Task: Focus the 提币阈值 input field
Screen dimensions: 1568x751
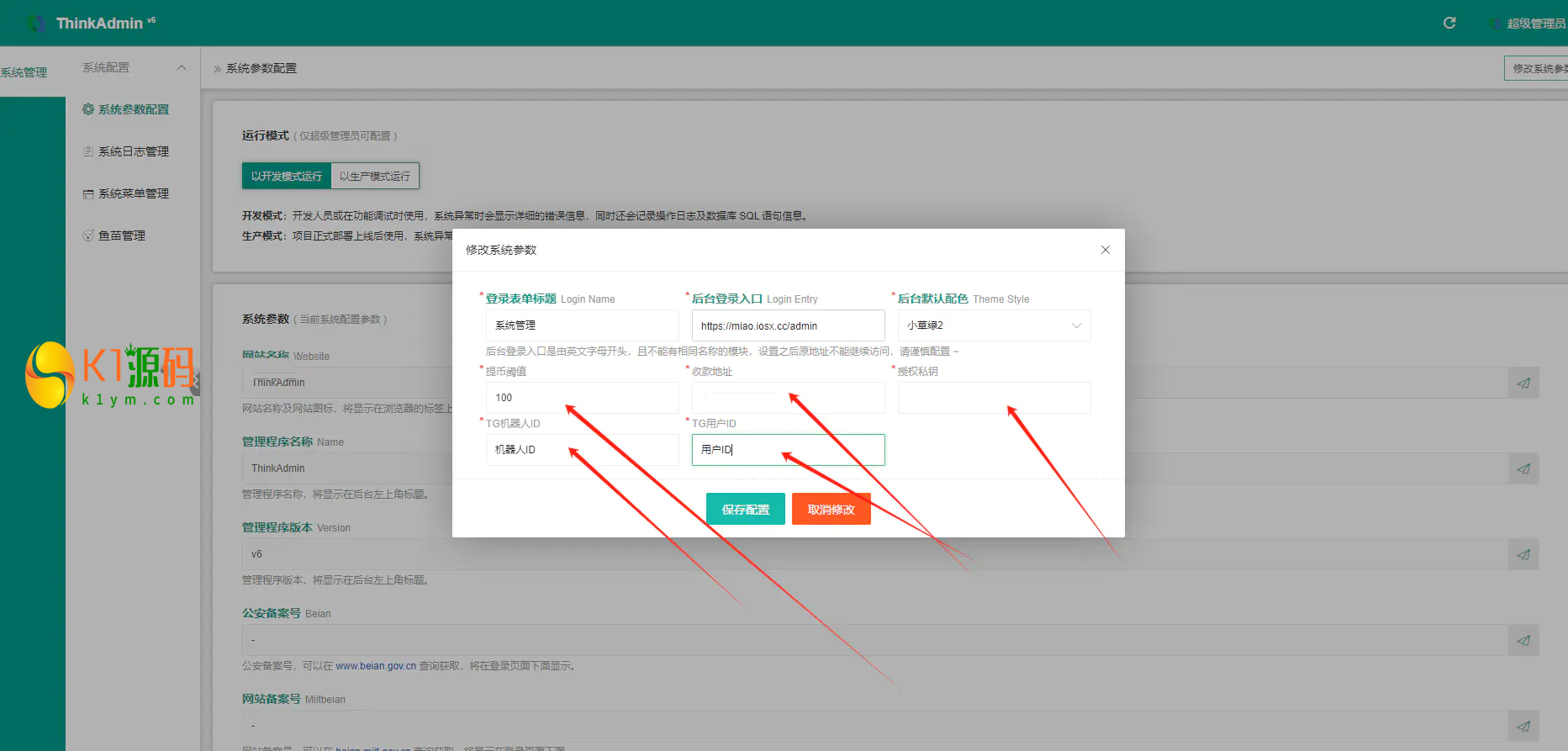Action: tap(583, 398)
